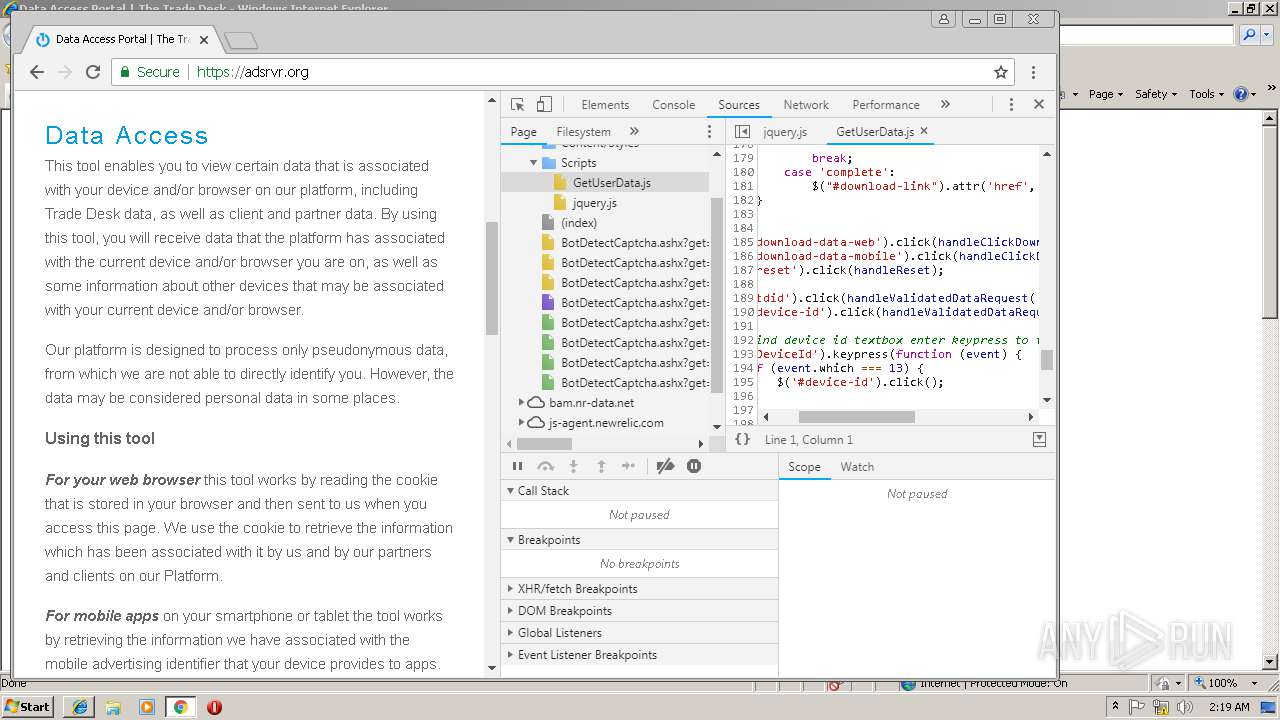Toggle the console drawer icon in editor status bar
1280x720 pixels.
[1039, 439]
